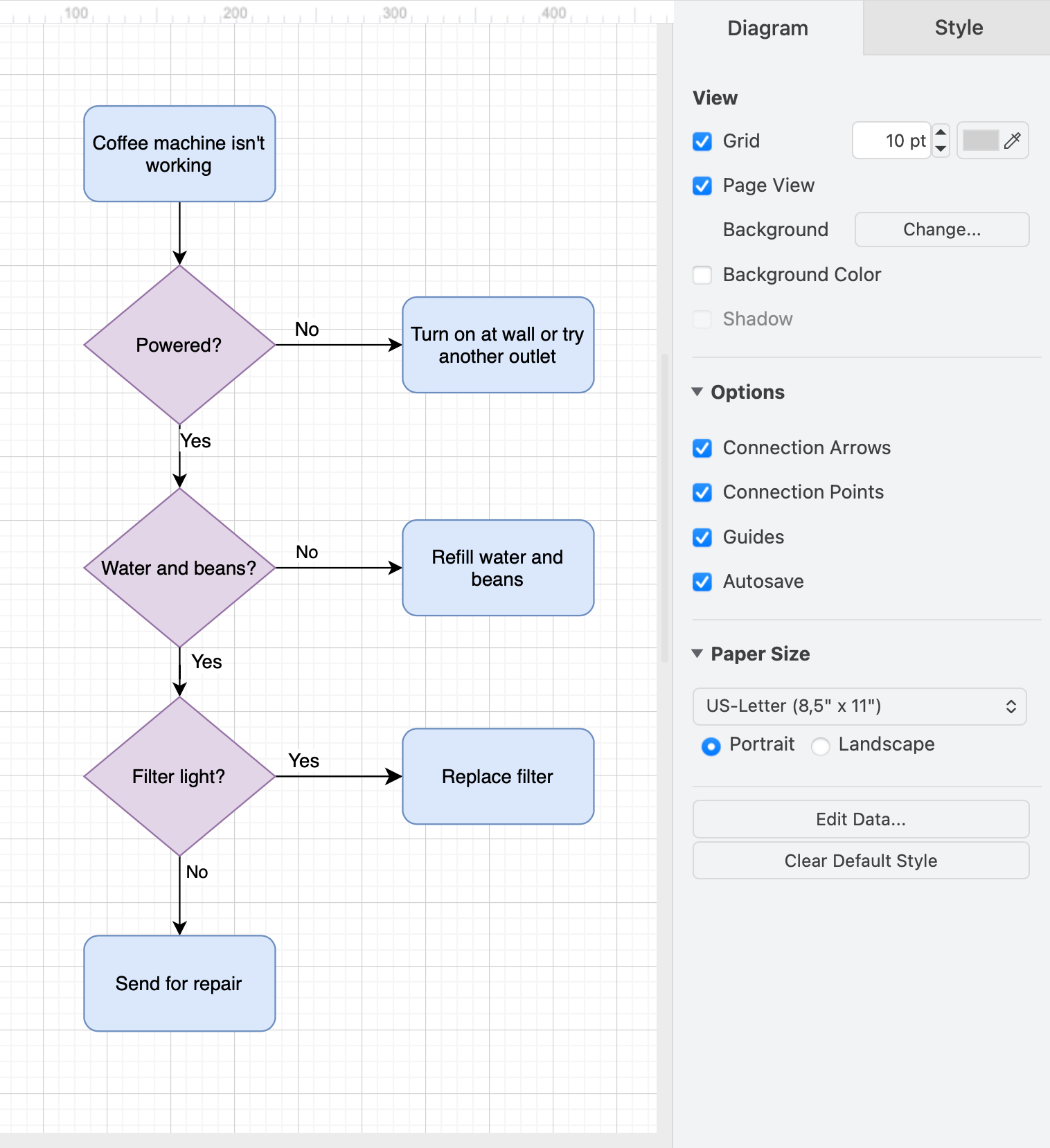Click the View section heading

coord(715,98)
